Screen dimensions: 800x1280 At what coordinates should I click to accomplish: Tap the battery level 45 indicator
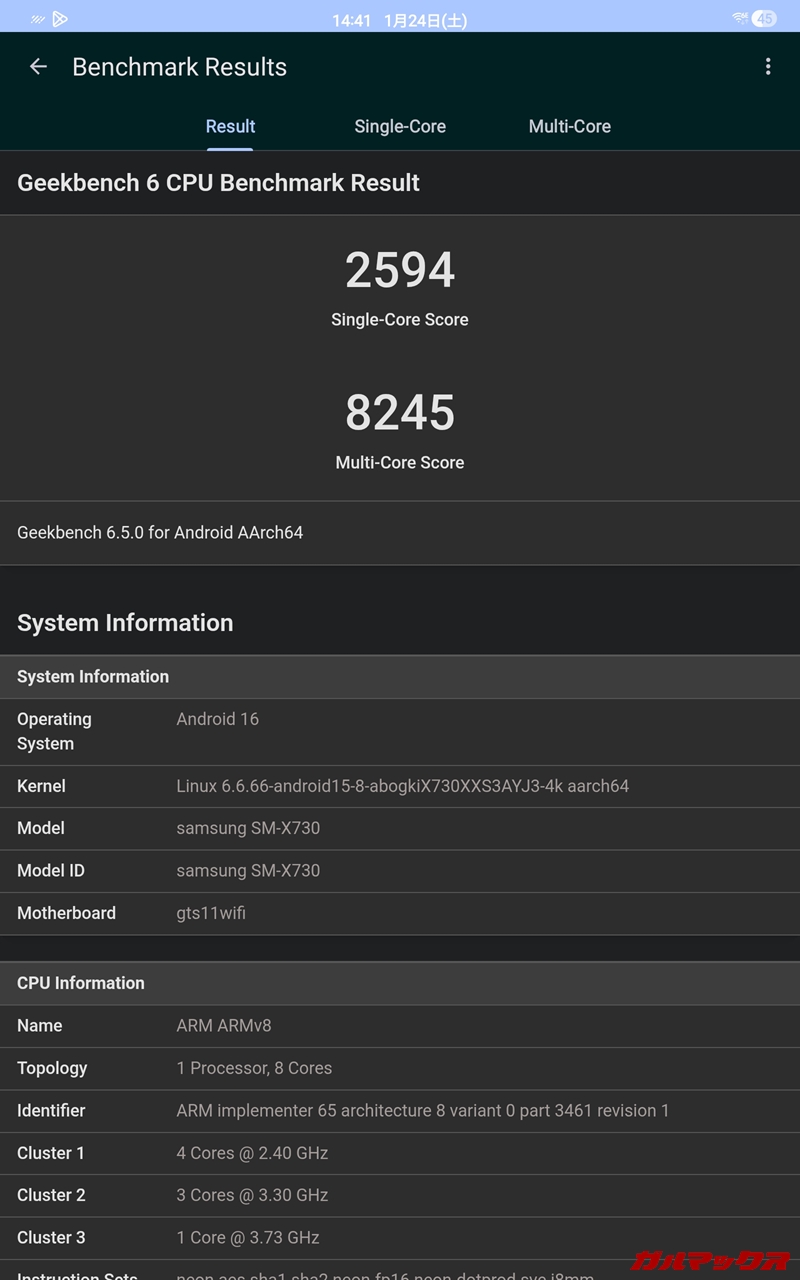[x=764, y=18]
